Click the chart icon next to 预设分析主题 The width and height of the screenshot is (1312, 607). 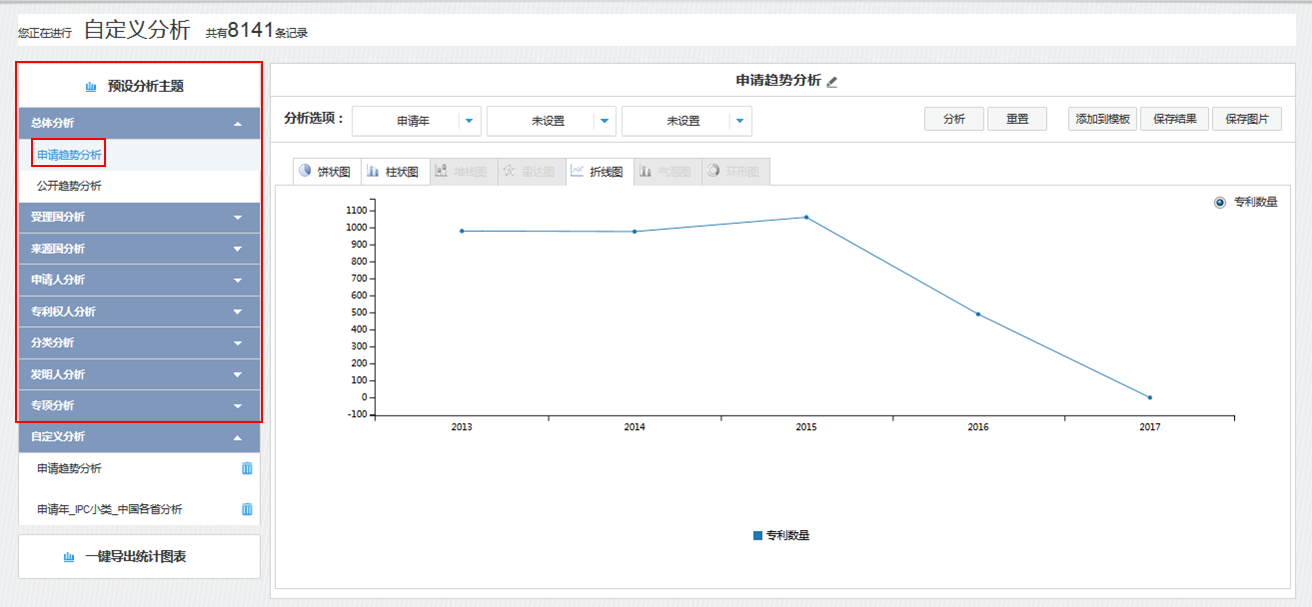(91, 87)
